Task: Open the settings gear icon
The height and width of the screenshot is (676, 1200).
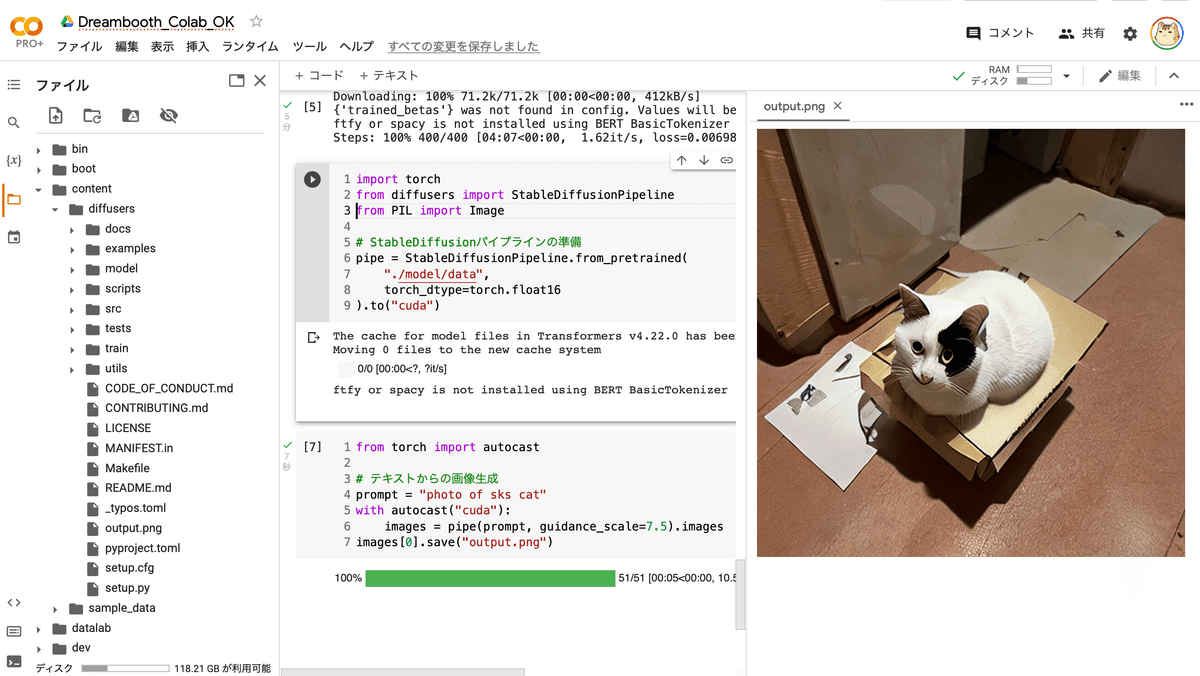Action: [1130, 34]
